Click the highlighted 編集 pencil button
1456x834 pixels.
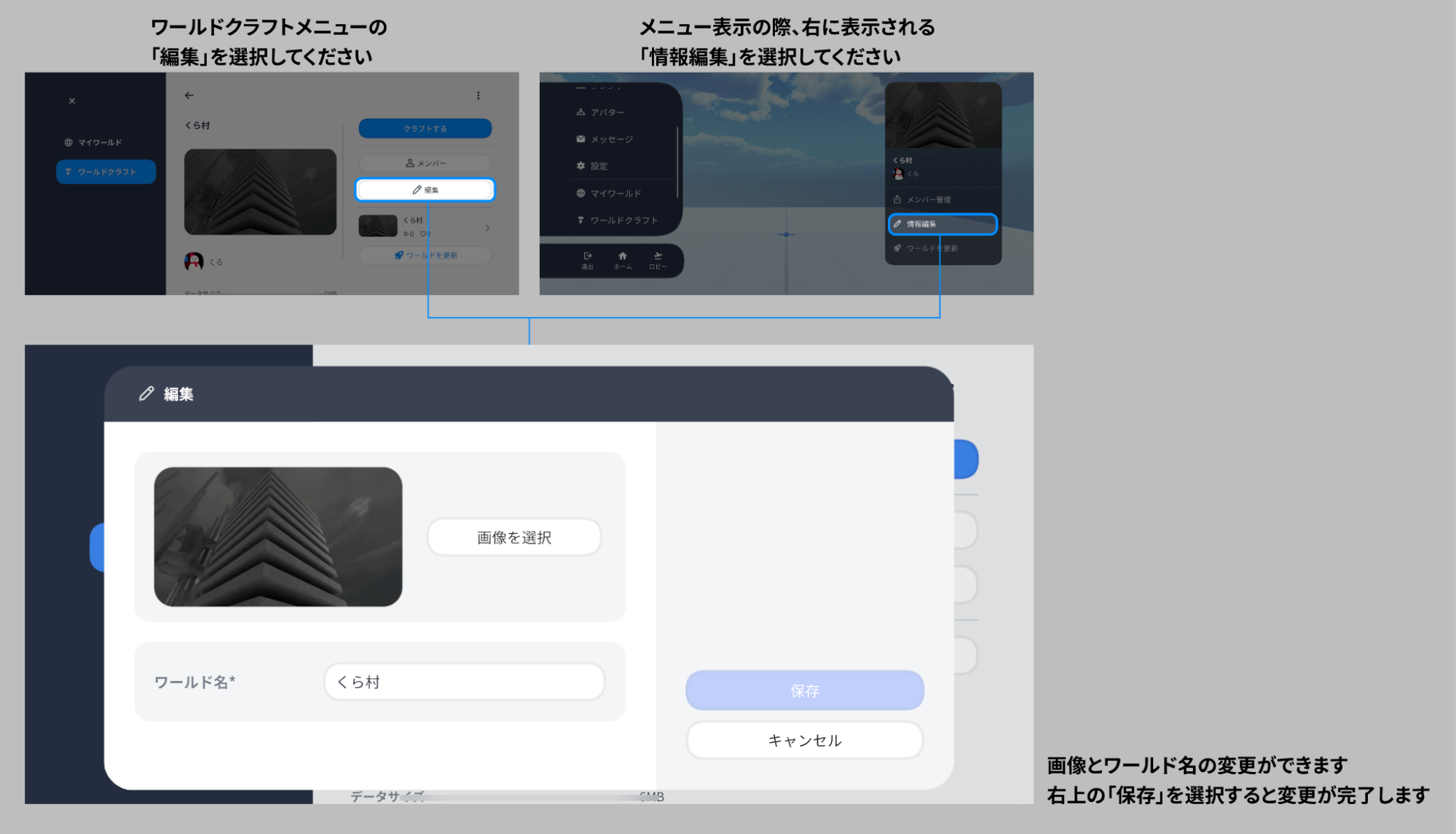click(425, 190)
